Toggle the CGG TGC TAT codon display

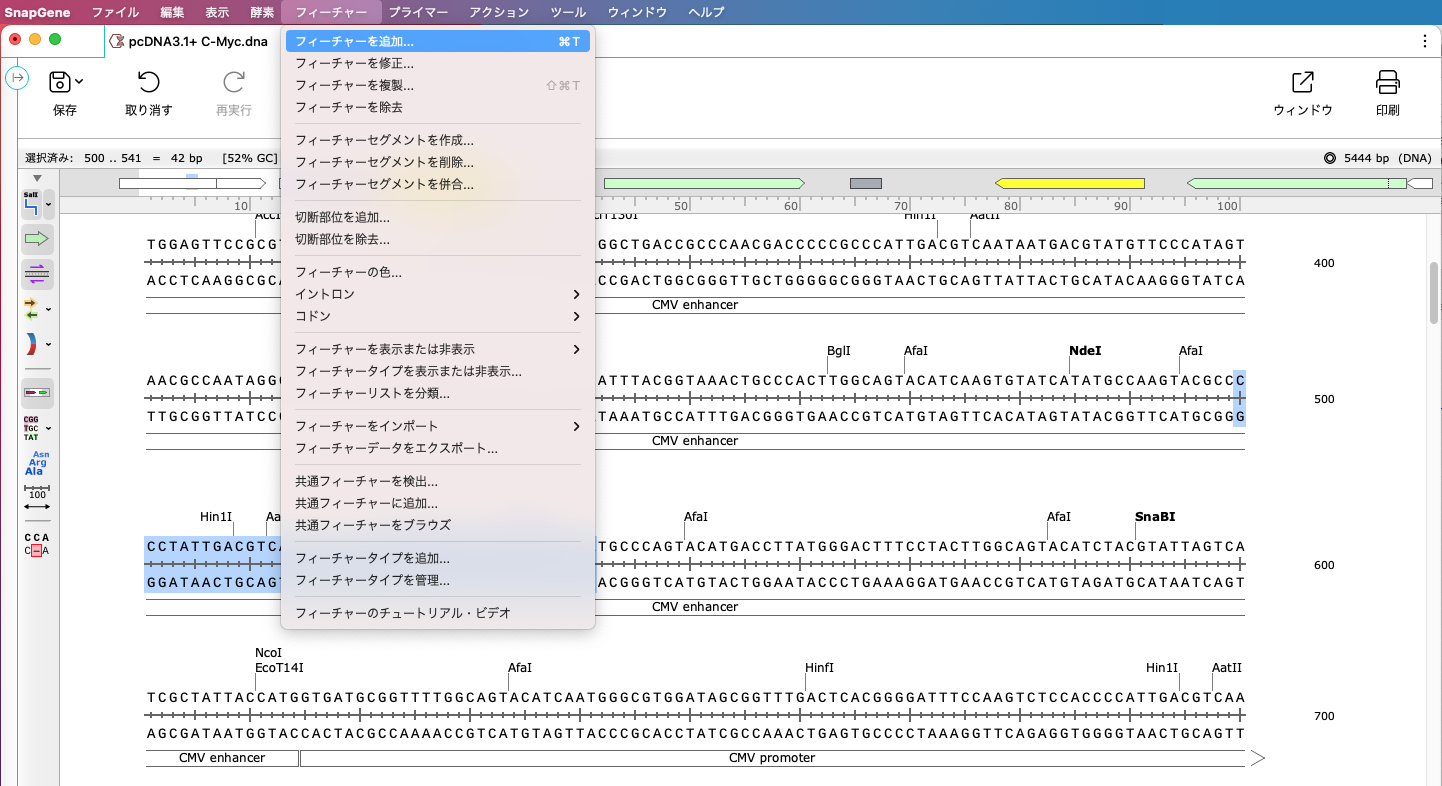tap(31, 427)
